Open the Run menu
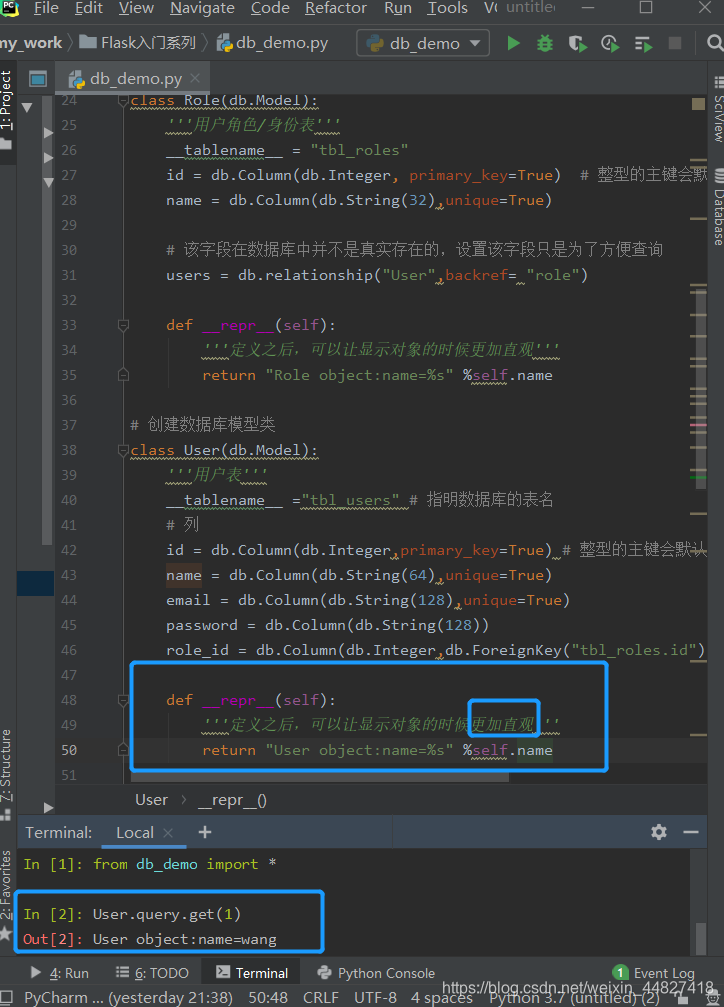The image size is (724, 1007). point(398,8)
